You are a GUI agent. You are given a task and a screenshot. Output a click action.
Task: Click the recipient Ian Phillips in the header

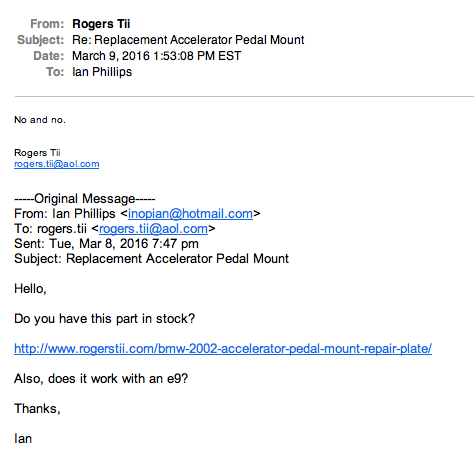tap(102, 72)
